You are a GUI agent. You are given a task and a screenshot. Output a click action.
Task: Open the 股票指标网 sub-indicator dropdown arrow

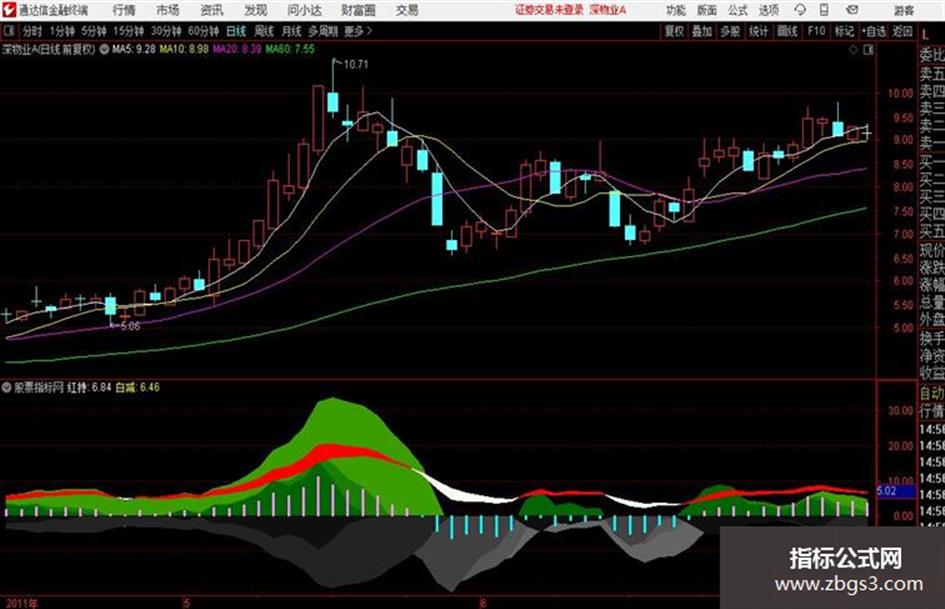point(7,387)
